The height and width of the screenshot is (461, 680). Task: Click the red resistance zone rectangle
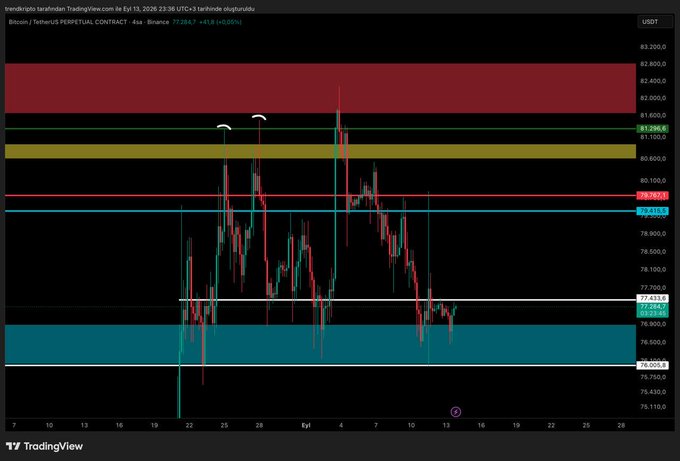tap(320, 88)
